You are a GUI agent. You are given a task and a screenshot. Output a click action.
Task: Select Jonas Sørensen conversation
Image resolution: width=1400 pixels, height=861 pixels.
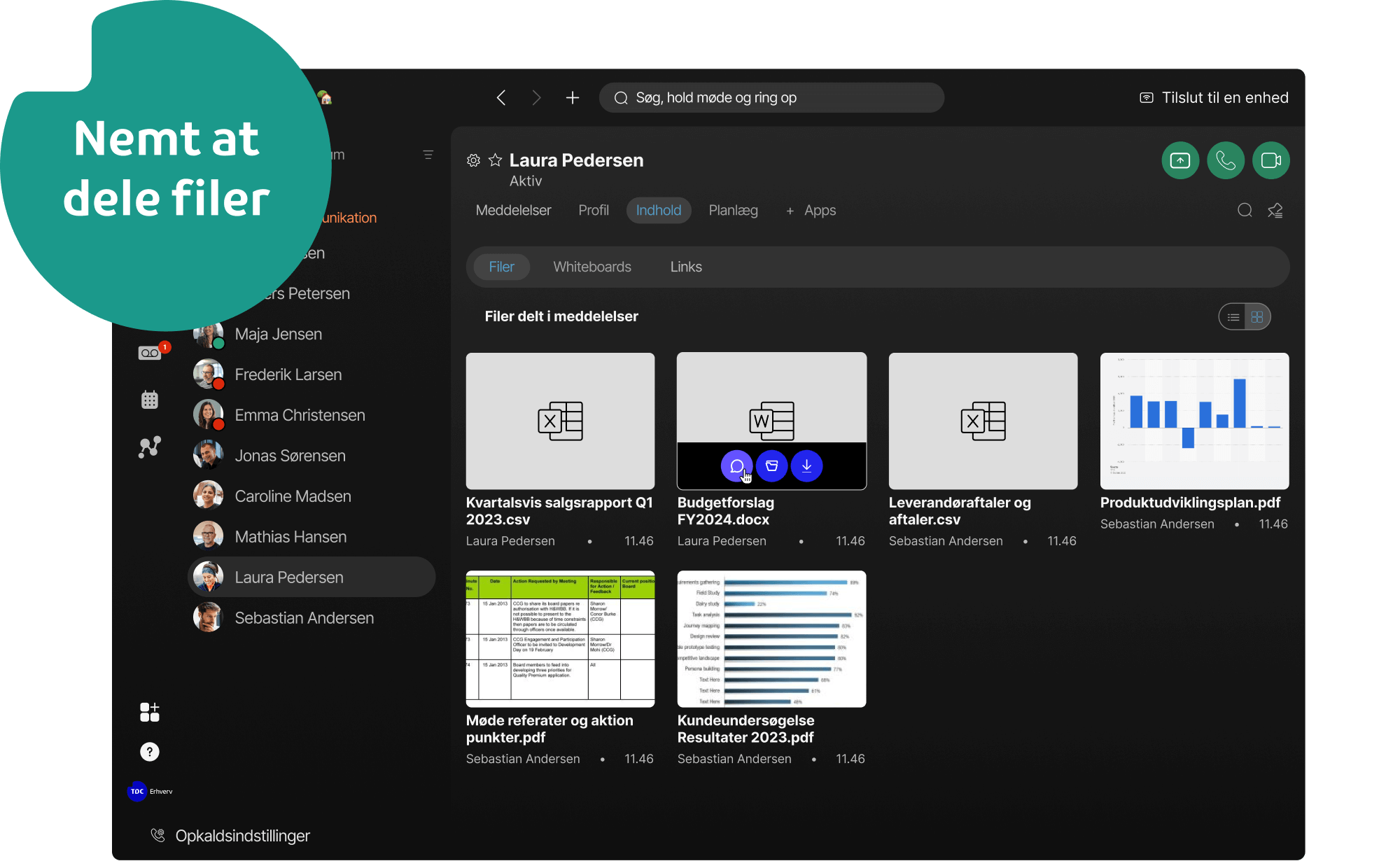(311, 456)
